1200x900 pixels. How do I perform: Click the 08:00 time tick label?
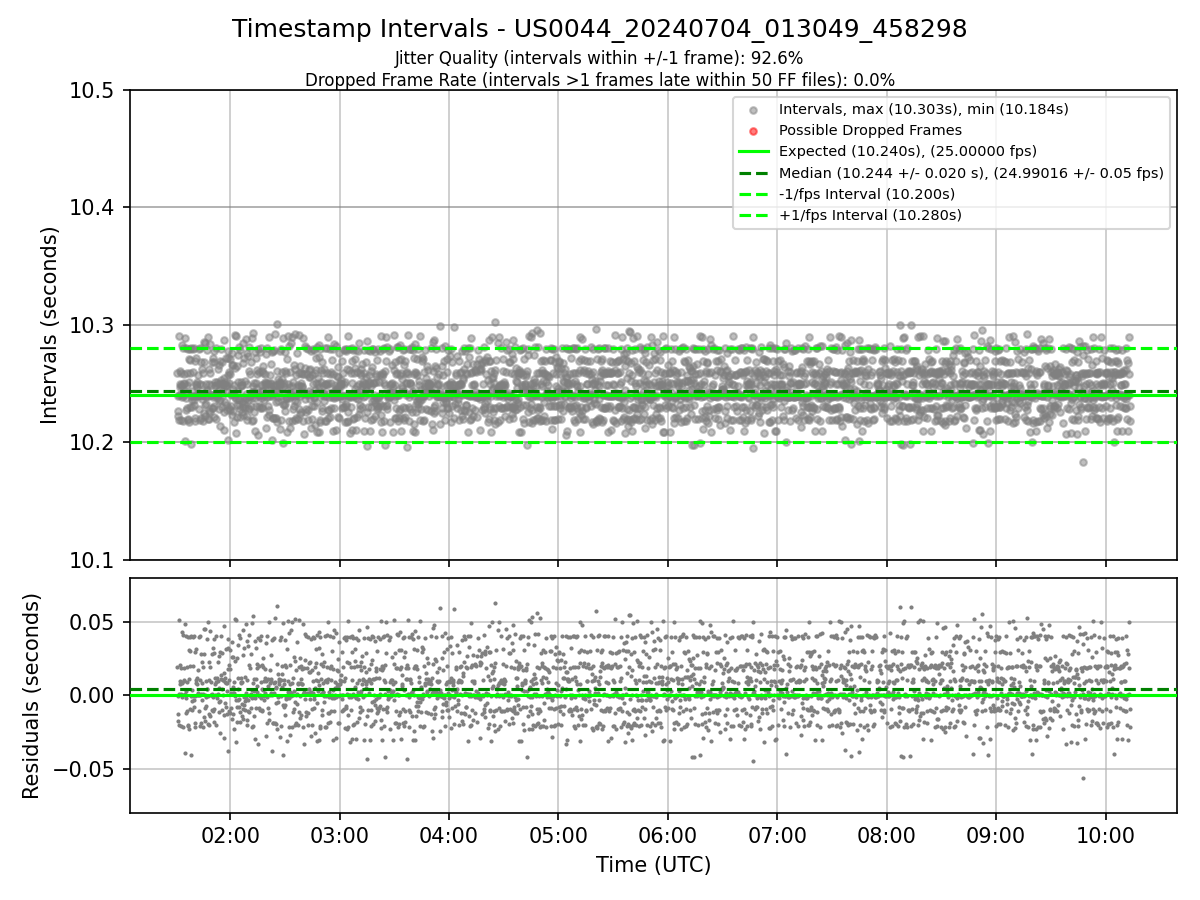886,835
